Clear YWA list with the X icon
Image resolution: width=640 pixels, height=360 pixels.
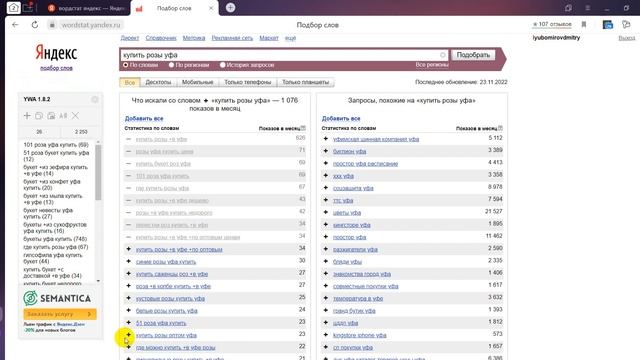point(76,116)
